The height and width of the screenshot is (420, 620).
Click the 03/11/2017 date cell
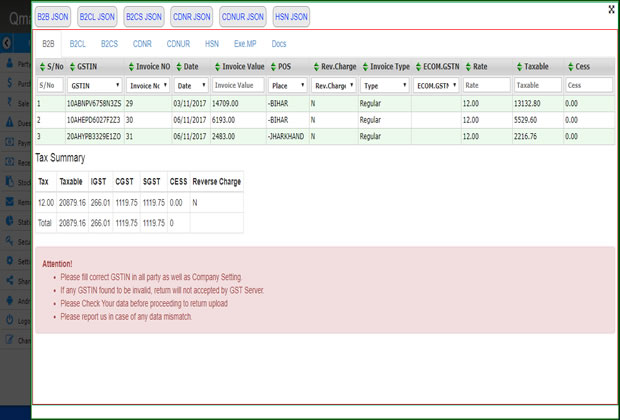pos(191,104)
